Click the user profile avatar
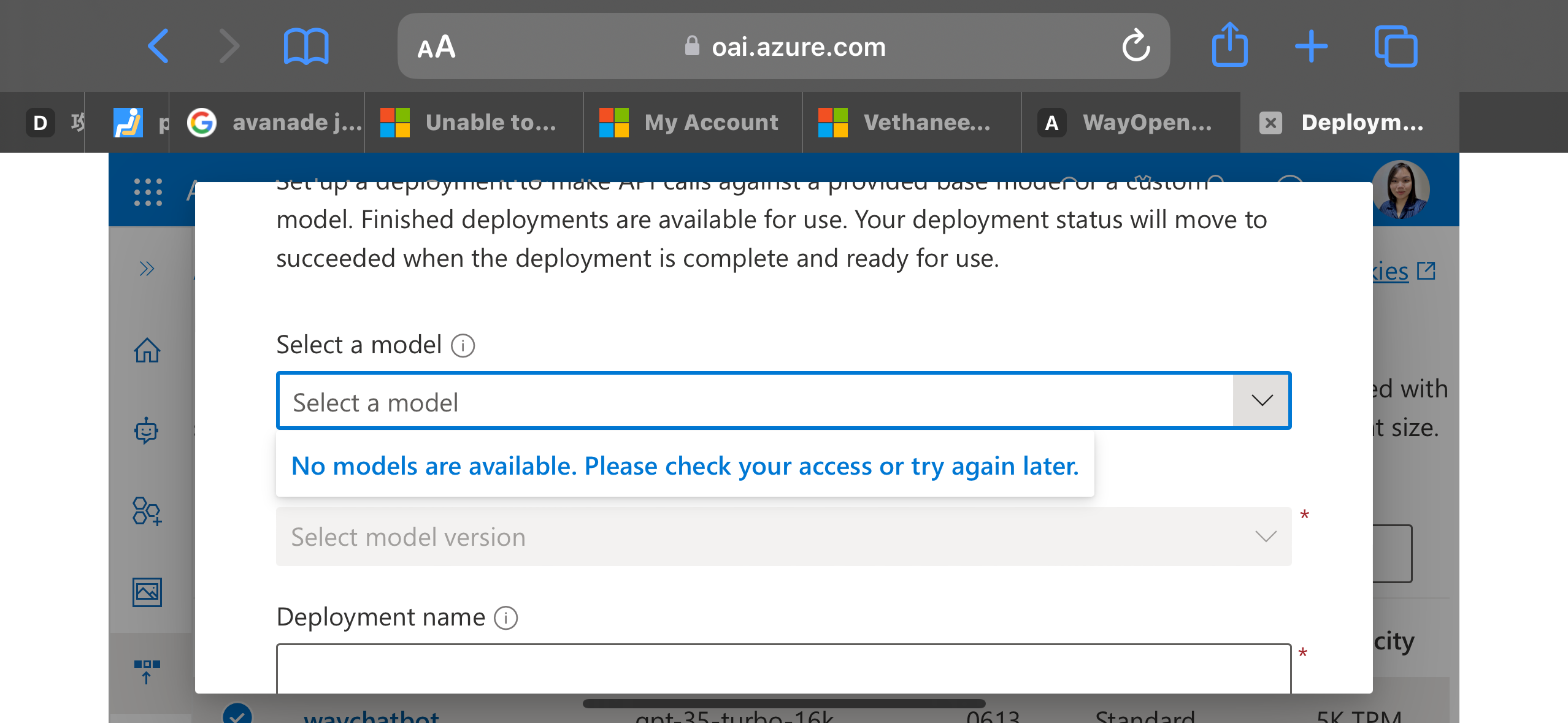 (x=1401, y=190)
